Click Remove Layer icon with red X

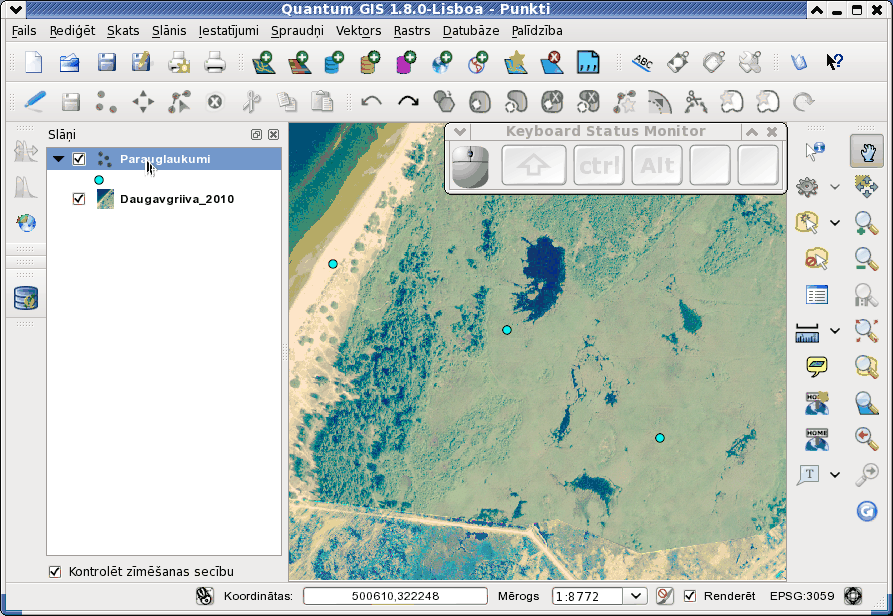pos(551,62)
